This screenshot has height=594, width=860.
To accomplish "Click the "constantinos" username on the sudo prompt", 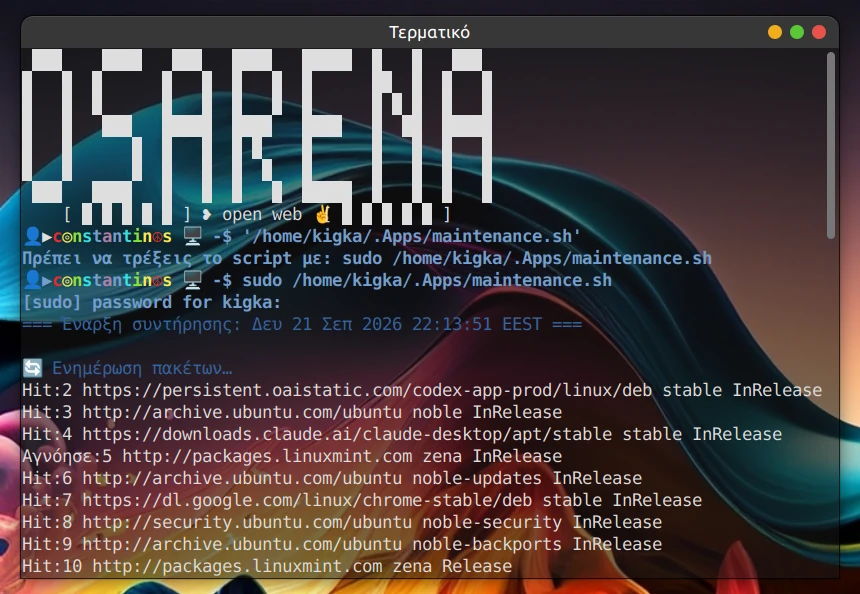I will (112, 280).
